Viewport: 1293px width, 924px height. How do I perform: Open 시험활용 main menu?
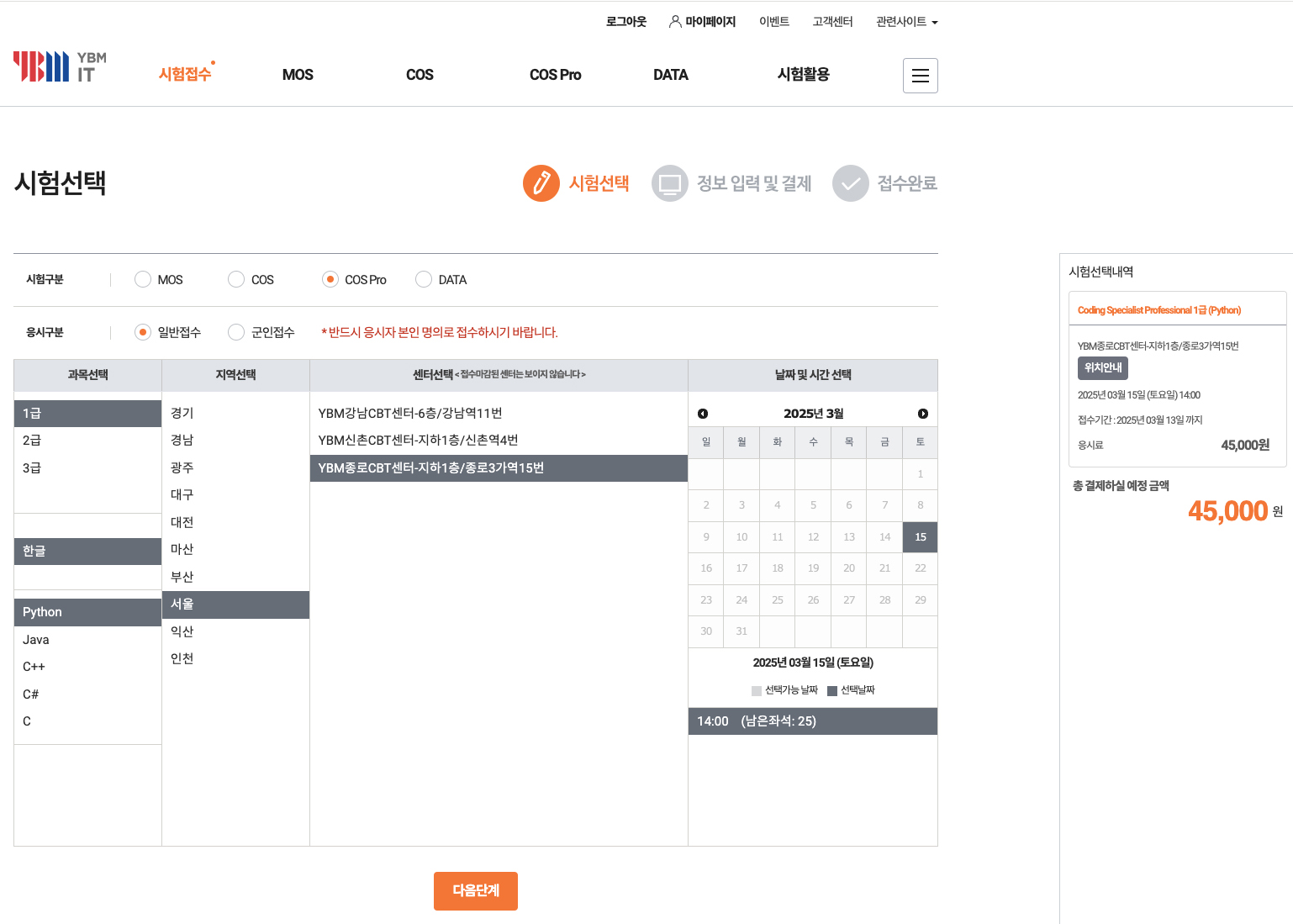[804, 75]
